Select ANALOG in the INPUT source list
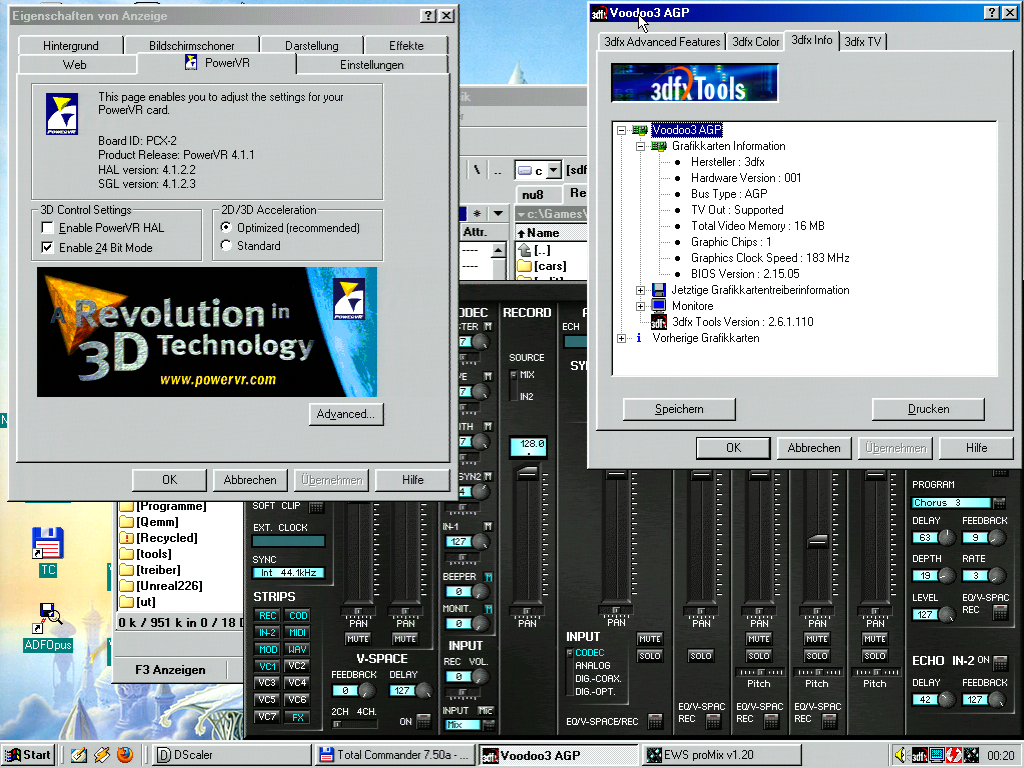This screenshot has height=768, width=1024. (x=592, y=665)
